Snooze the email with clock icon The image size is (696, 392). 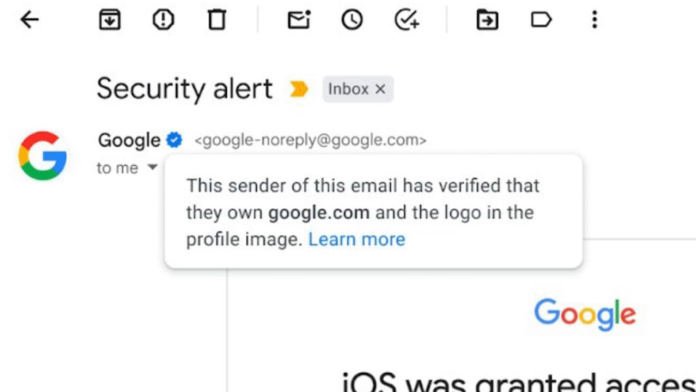point(352,20)
